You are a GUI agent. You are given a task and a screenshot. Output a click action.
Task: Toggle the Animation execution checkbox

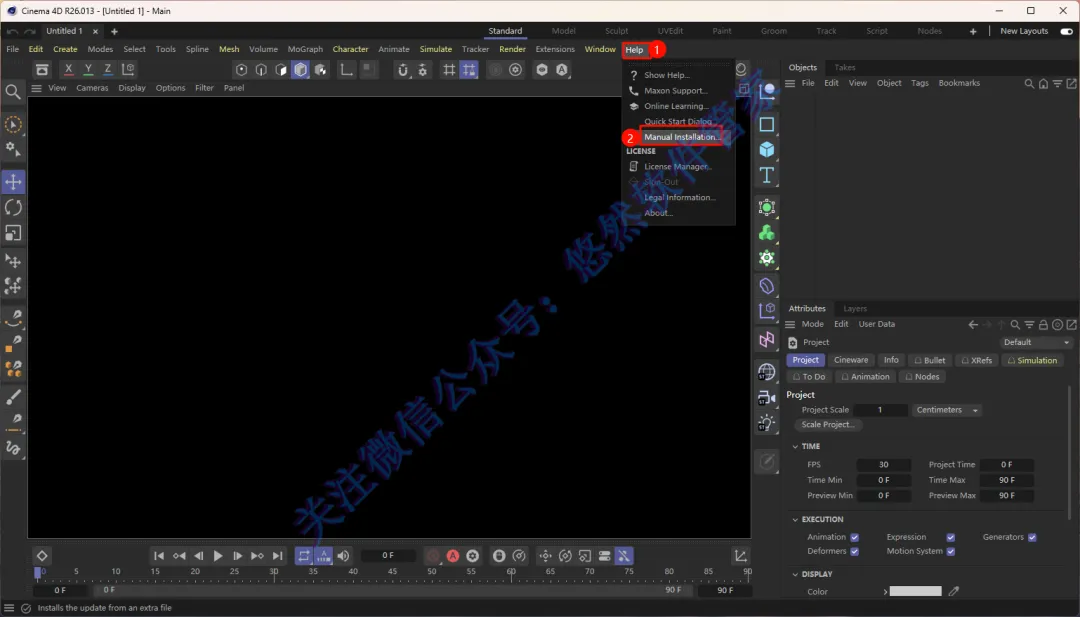click(855, 537)
